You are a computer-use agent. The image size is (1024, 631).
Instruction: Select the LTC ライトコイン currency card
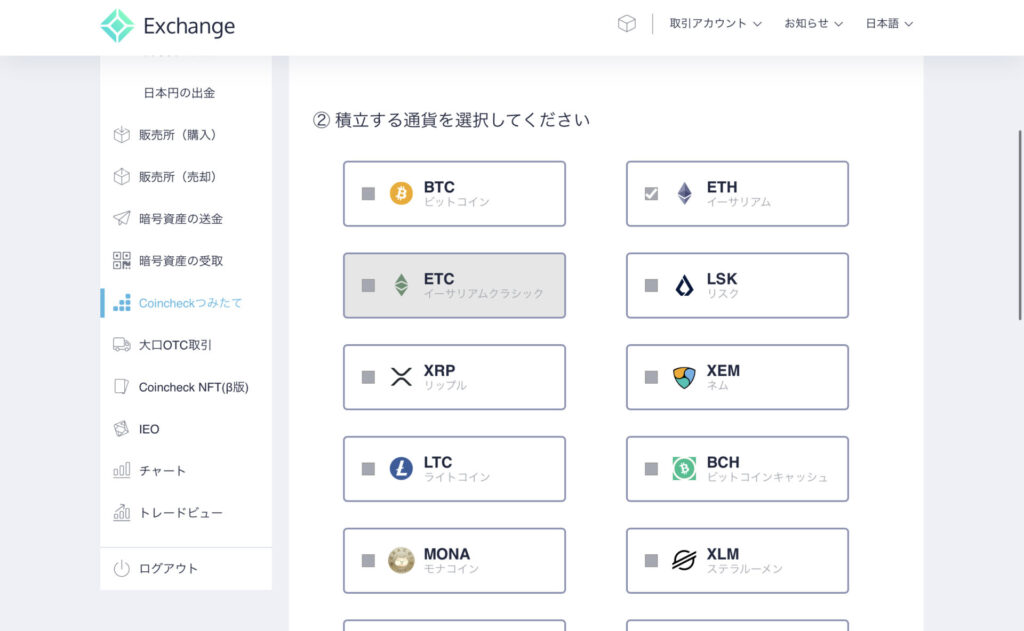[455, 469]
